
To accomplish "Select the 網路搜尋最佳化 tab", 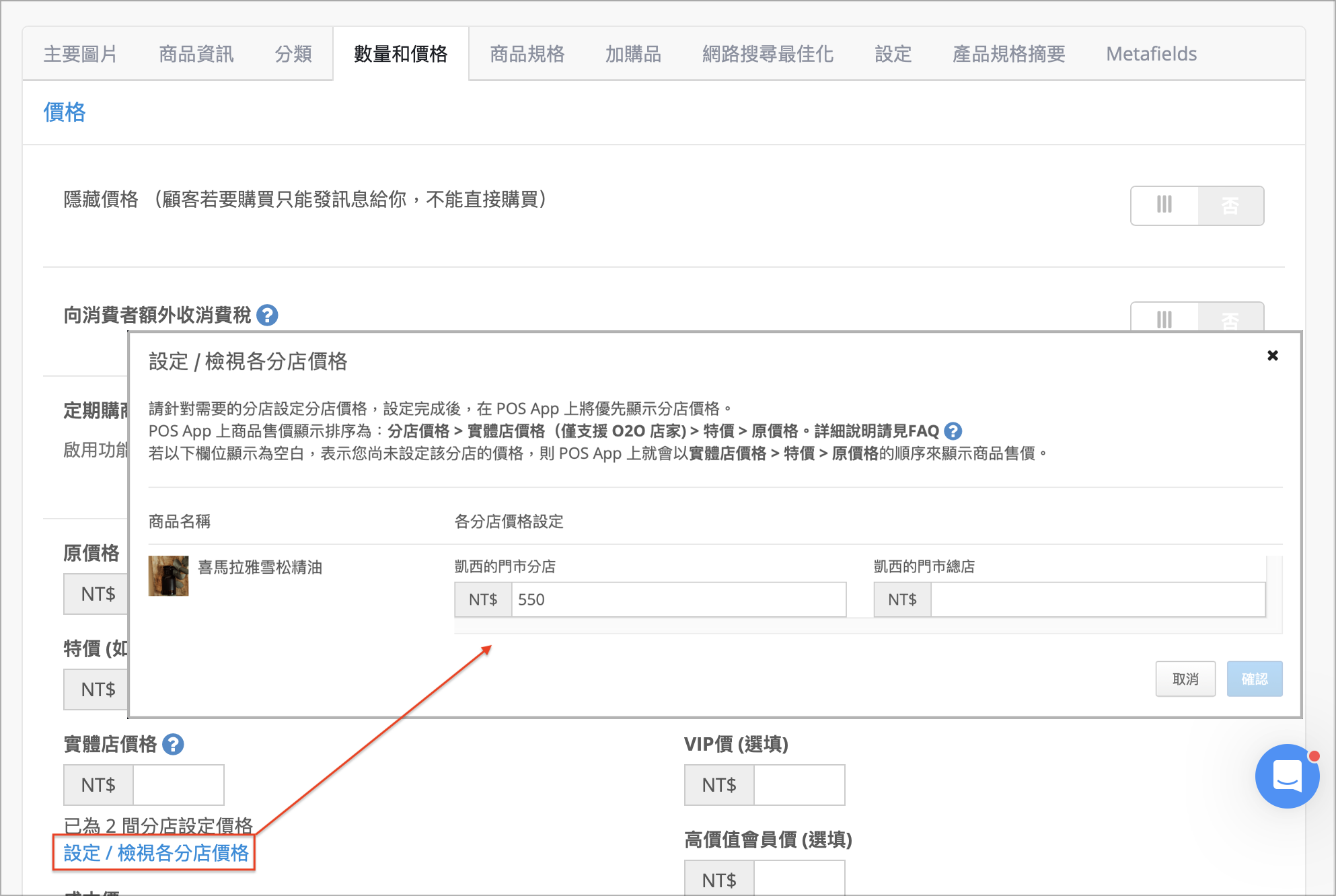I will pyautogui.click(x=768, y=54).
